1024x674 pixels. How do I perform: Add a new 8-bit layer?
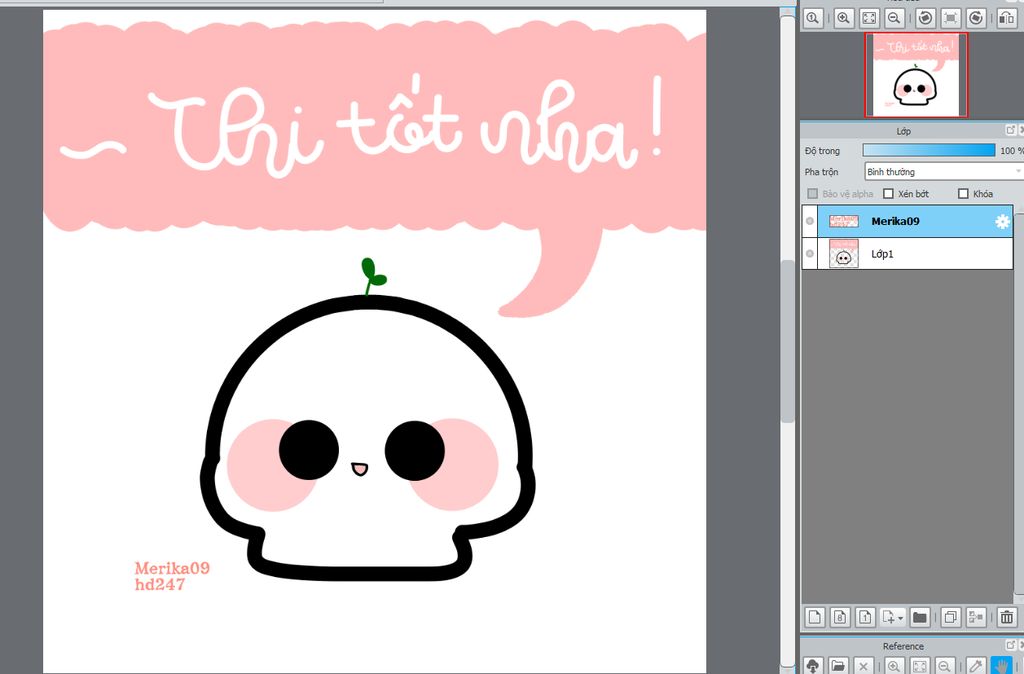[x=840, y=617]
